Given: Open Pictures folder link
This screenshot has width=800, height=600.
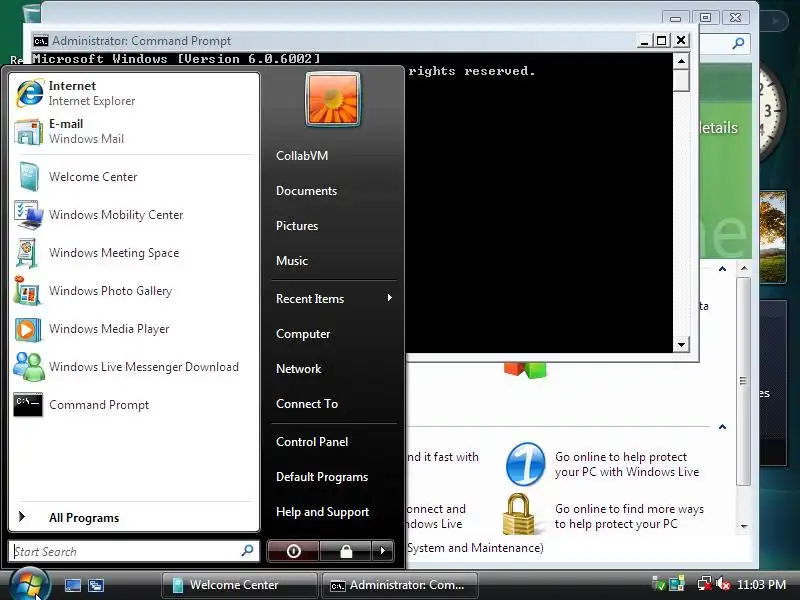Looking at the screenshot, I should pyautogui.click(x=297, y=226).
